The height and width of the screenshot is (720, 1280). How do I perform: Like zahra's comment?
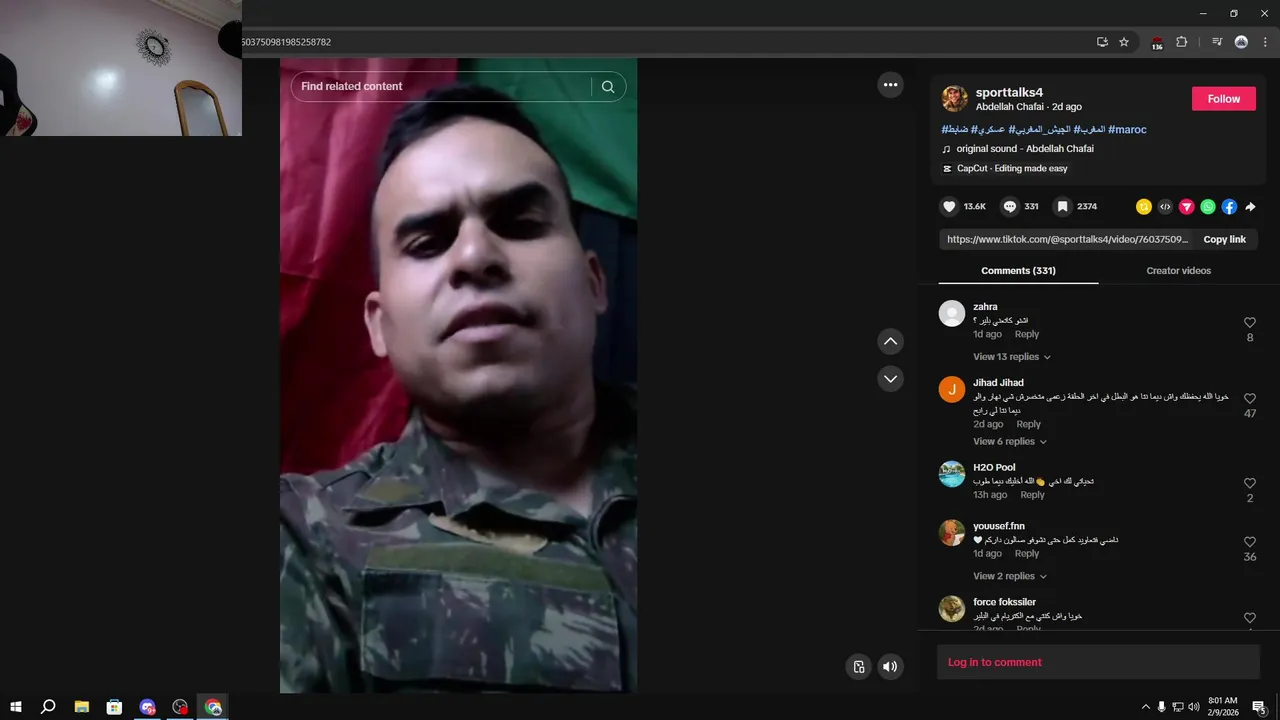[1250, 323]
